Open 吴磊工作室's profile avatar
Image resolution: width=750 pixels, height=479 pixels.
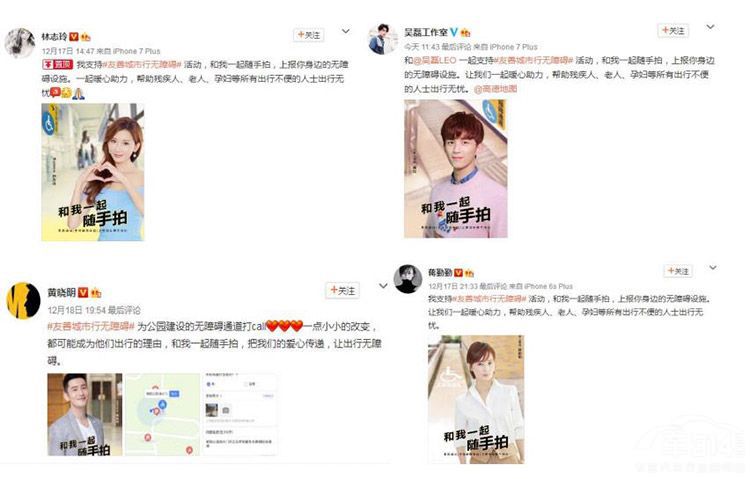[383, 39]
